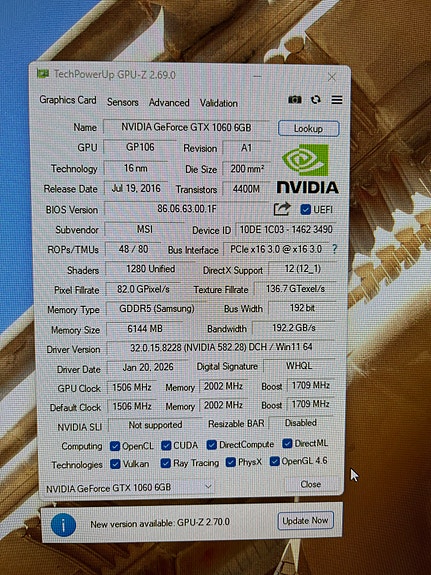Screen dimensions: 431x575
Task: Click the Device ID field 10DE 1C03
Action: (286, 230)
